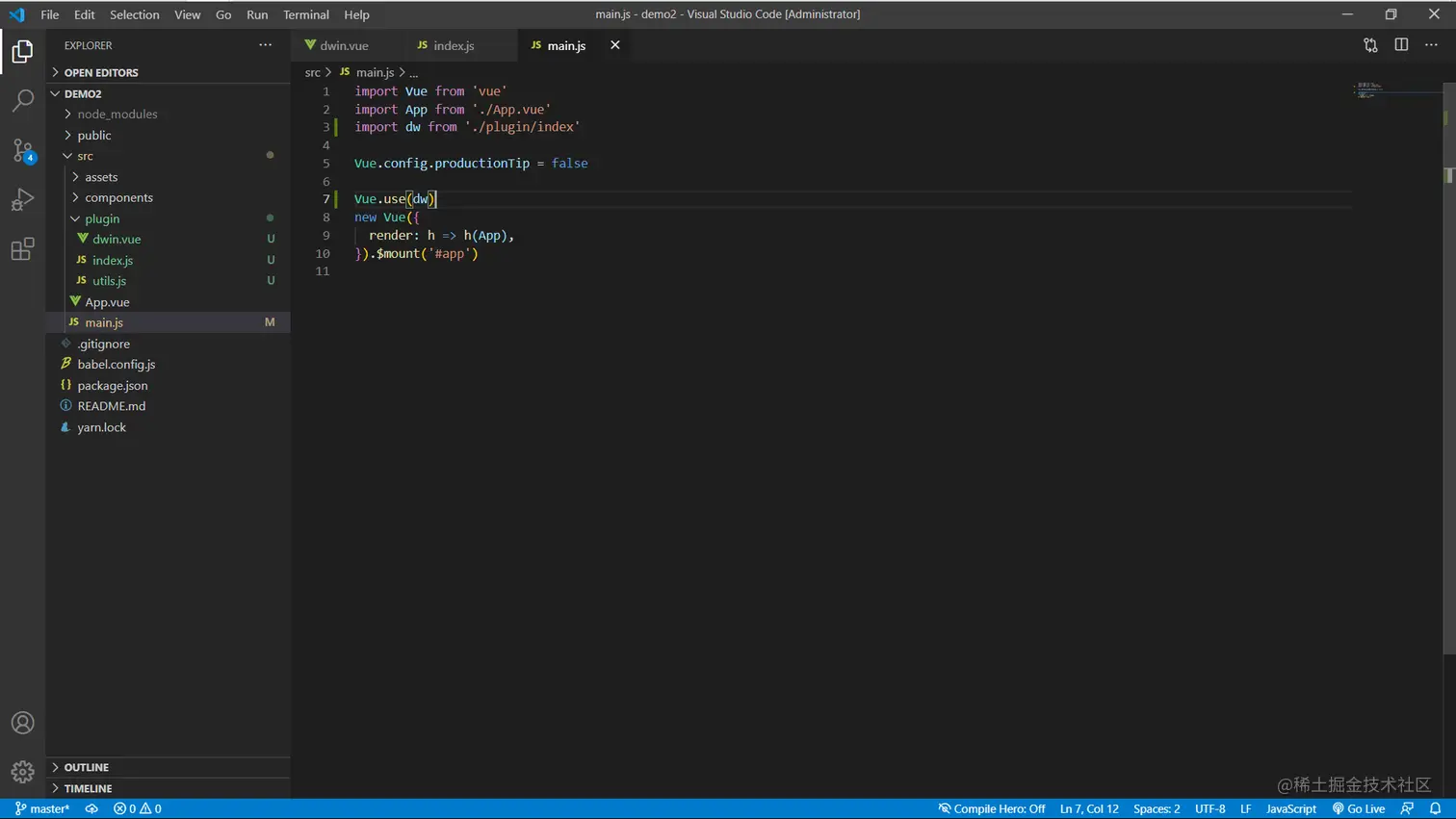Select language mode JavaScript

click(x=1290, y=809)
